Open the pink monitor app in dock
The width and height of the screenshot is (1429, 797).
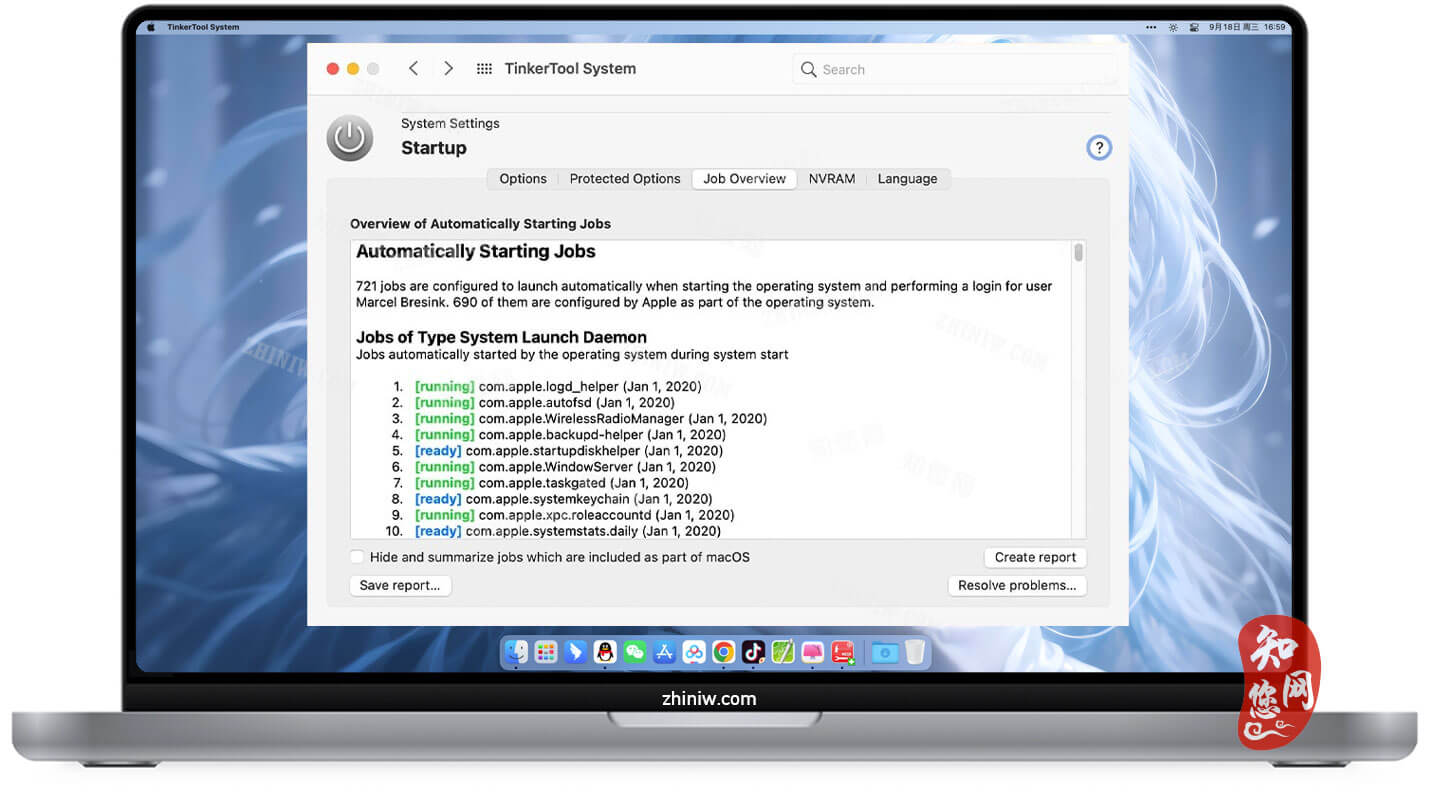813,652
